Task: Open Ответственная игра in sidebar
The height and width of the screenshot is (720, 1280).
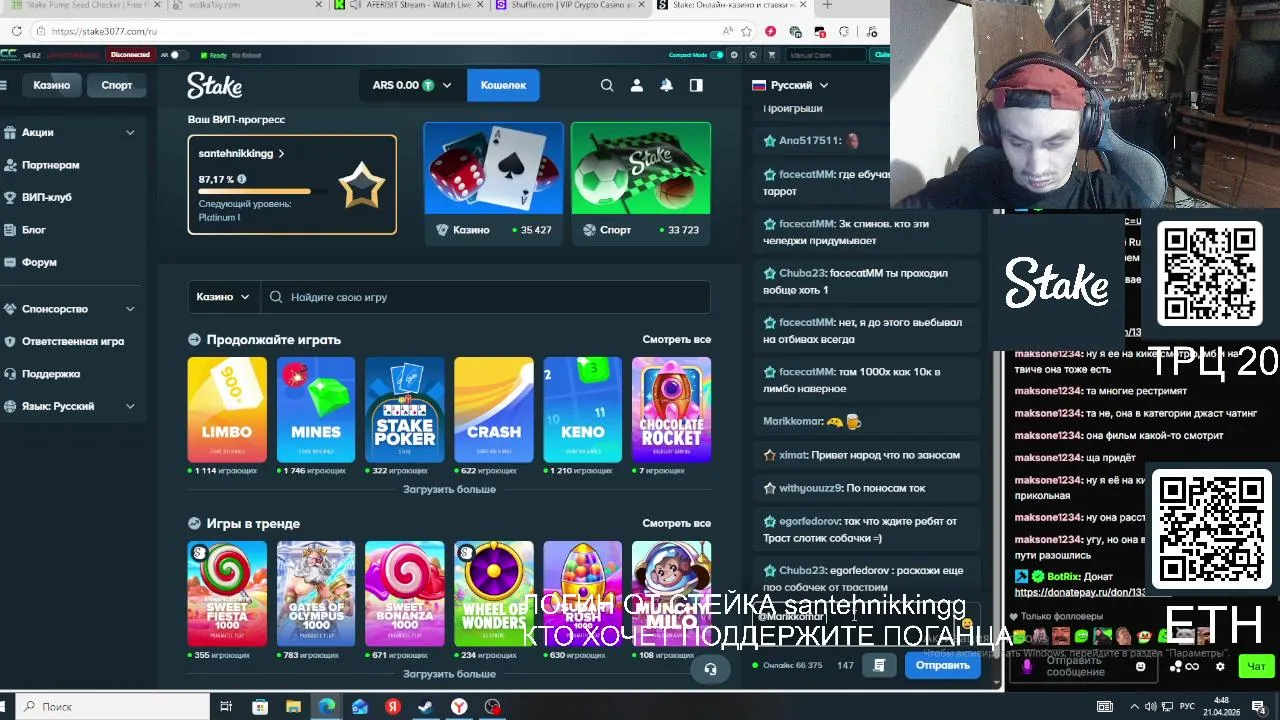Action: pyautogui.click(x=72, y=341)
